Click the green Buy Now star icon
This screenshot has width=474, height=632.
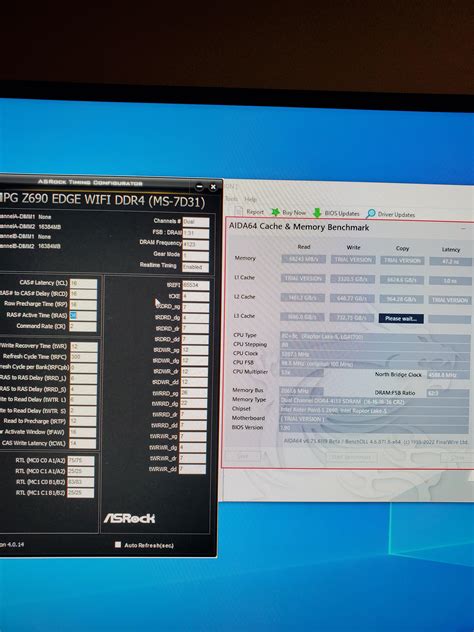[276, 212]
